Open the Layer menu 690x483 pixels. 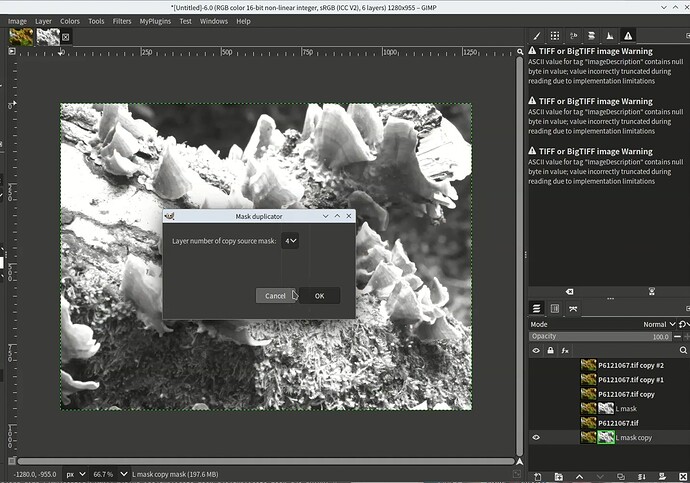43,21
